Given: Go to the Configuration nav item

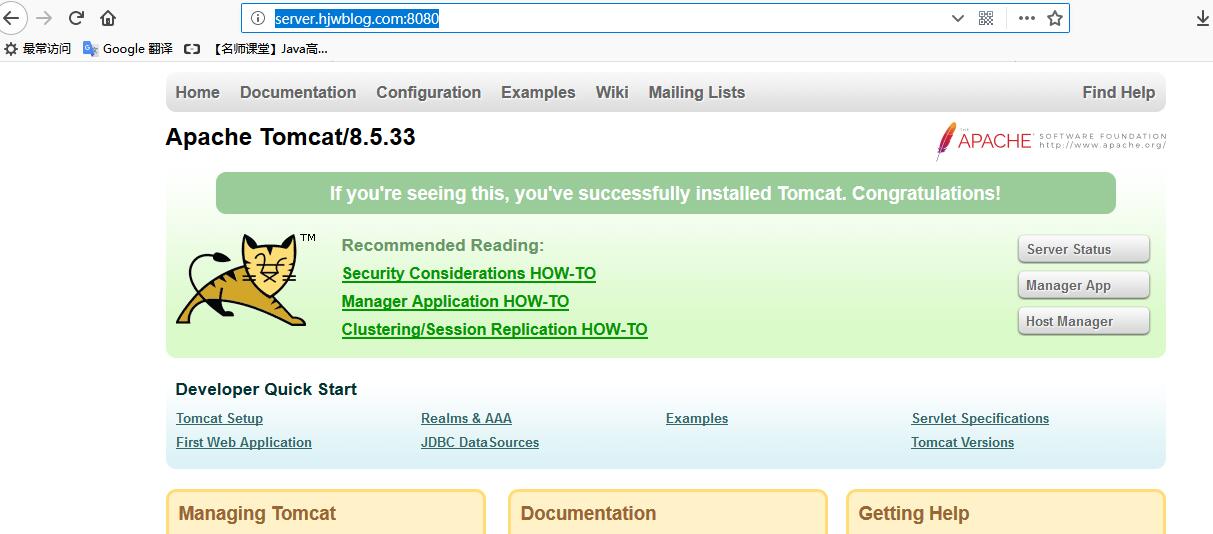Looking at the screenshot, I should coord(428,92).
